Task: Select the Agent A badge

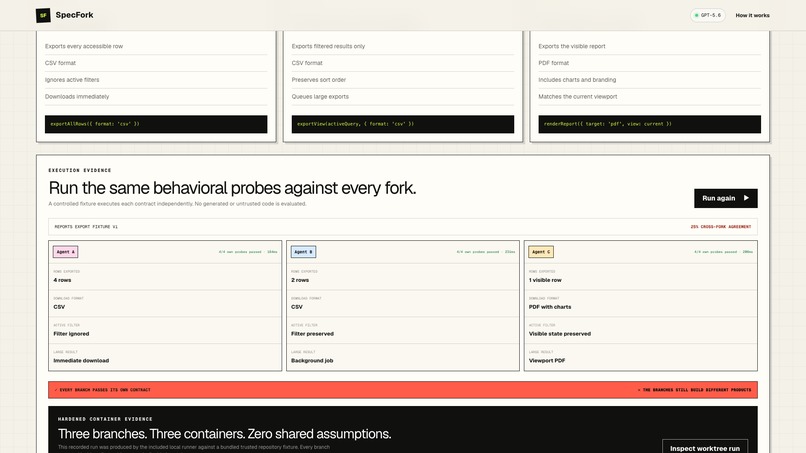Action: coord(65,252)
